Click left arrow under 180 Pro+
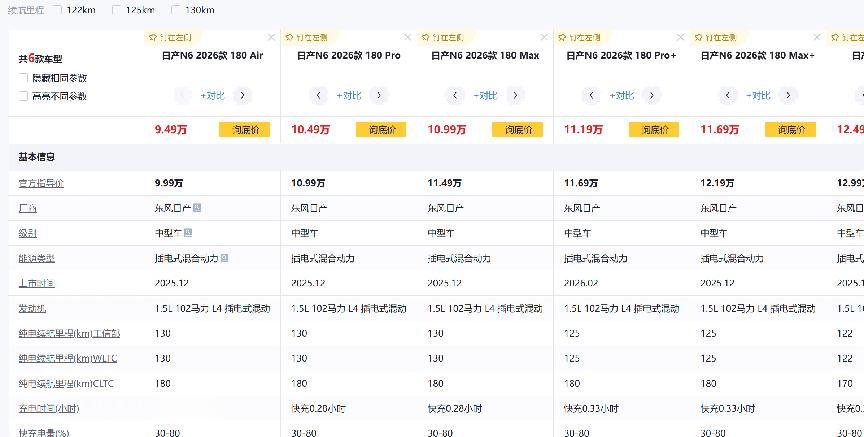864x437 pixels. (x=591, y=95)
